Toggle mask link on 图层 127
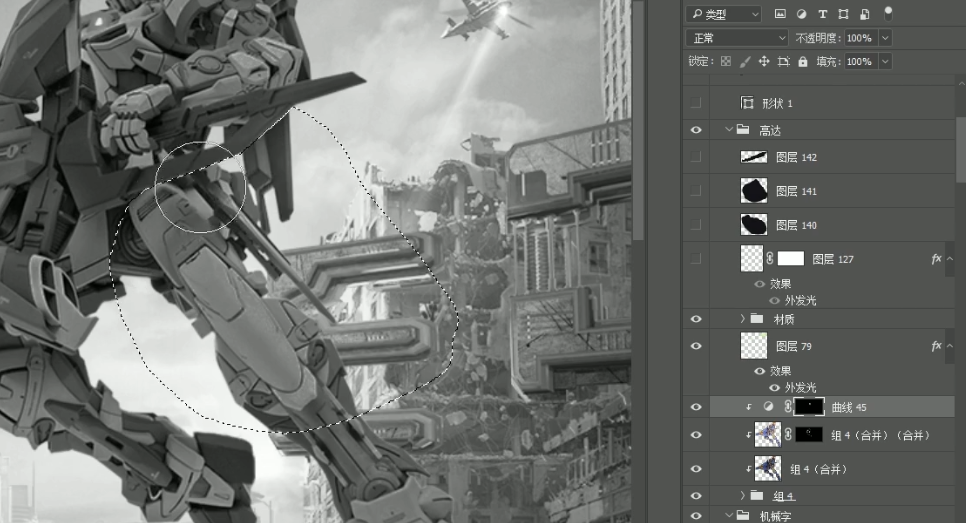The height and width of the screenshot is (523, 966). [x=770, y=259]
